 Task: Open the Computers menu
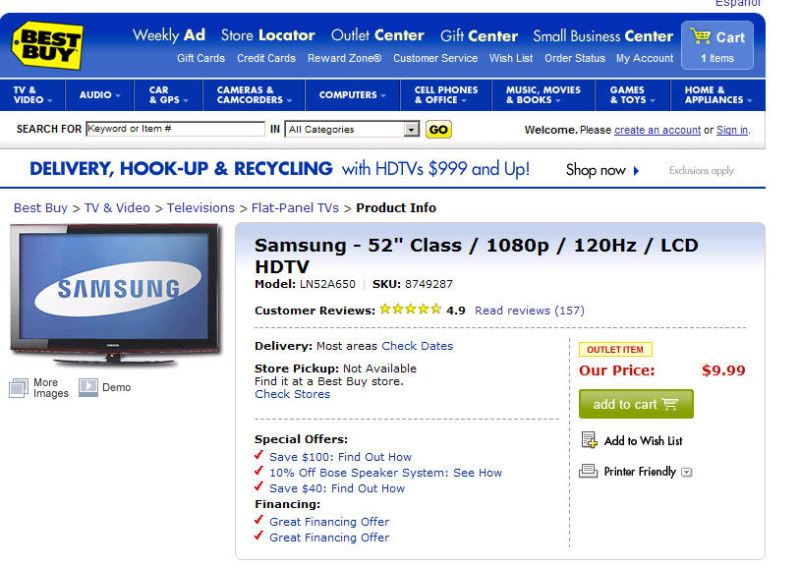click(352, 95)
